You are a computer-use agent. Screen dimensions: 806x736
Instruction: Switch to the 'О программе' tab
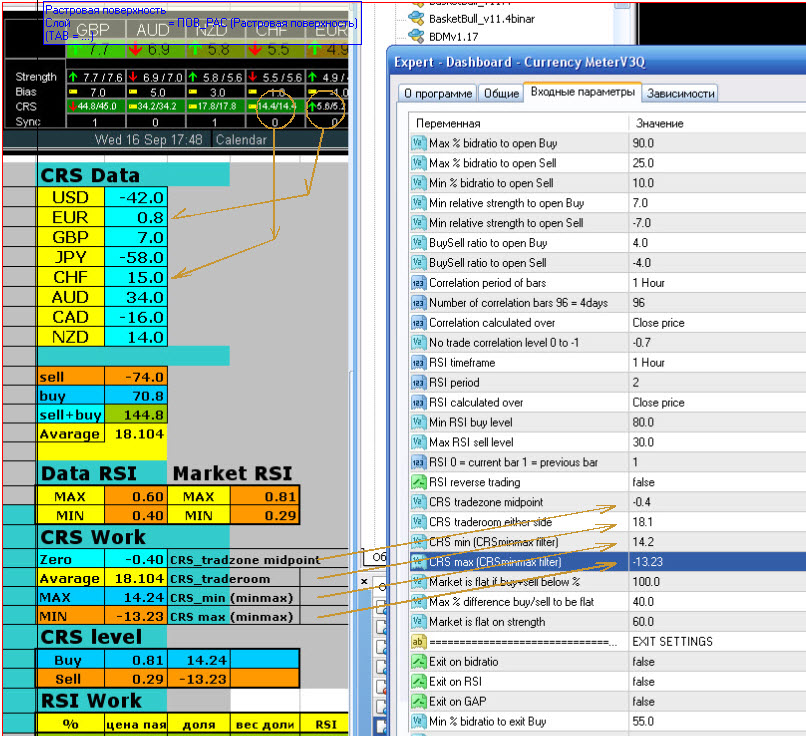[x=437, y=94]
